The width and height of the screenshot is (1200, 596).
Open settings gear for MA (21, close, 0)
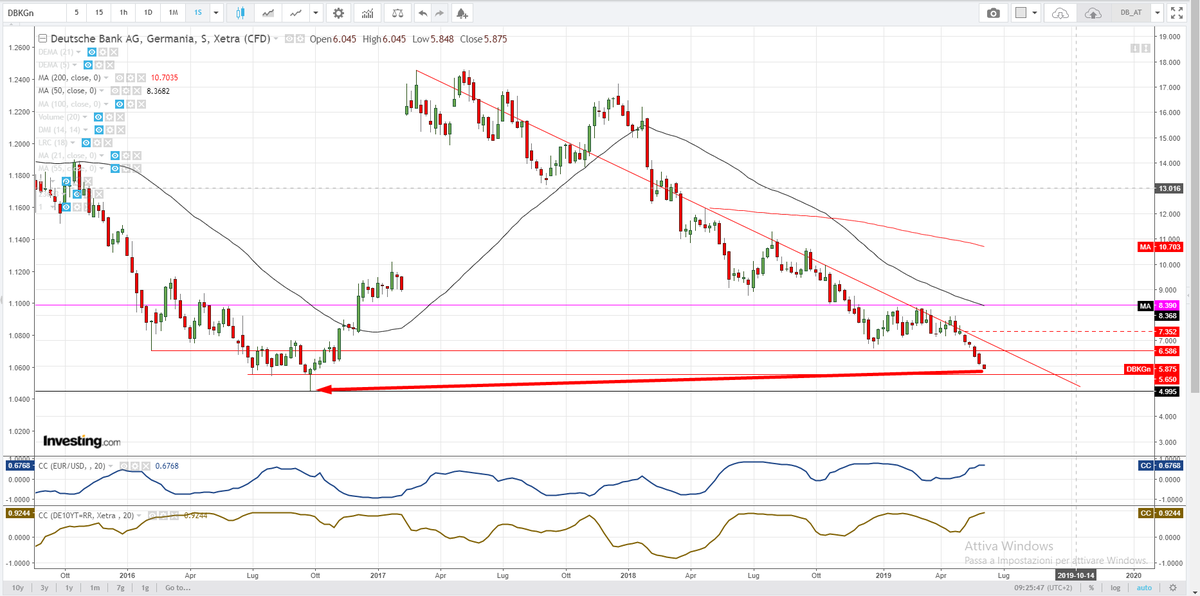click(126, 156)
